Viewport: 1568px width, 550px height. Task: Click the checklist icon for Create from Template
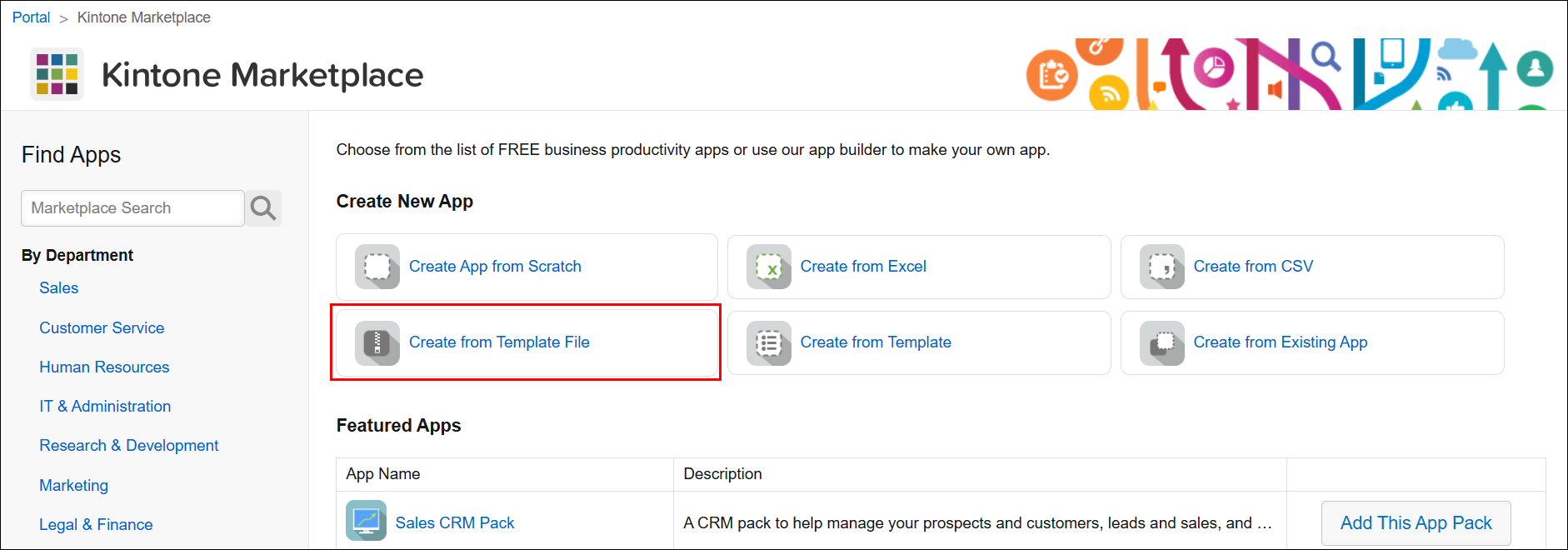pos(769,342)
